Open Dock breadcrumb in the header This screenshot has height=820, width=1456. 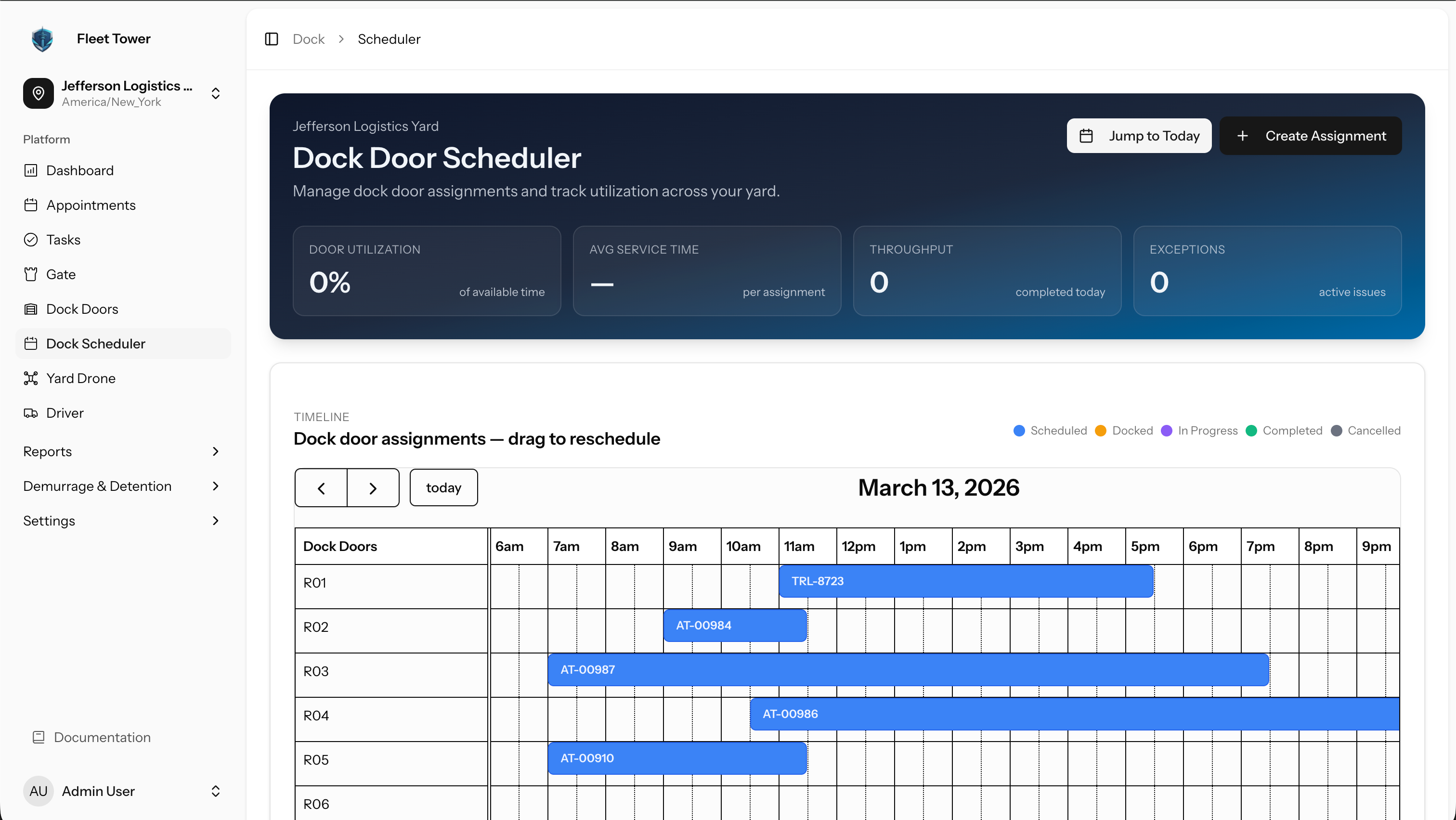tap(308, 38)
